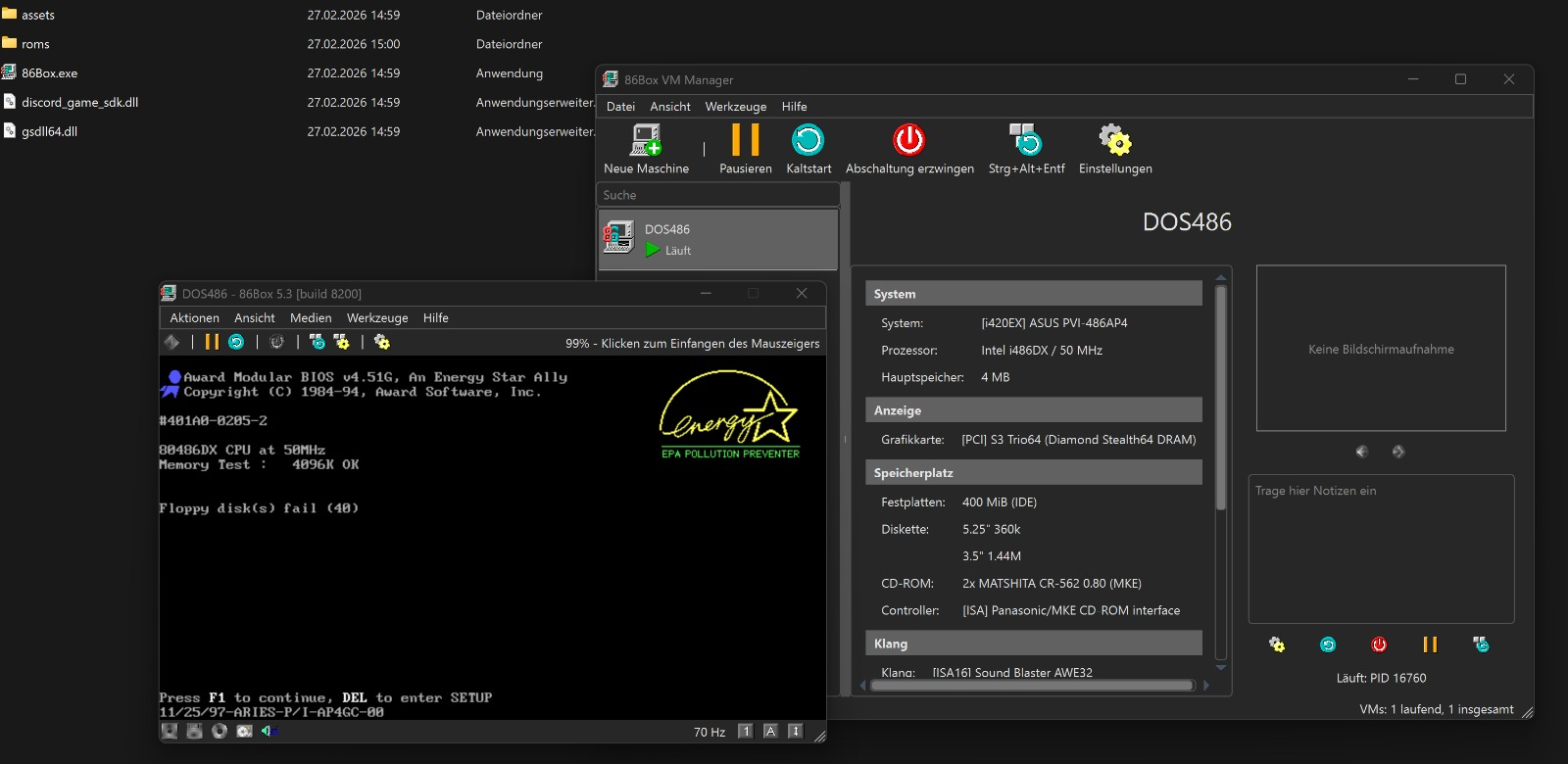Create a new machine with Neue Maschine

click(646, 149)
